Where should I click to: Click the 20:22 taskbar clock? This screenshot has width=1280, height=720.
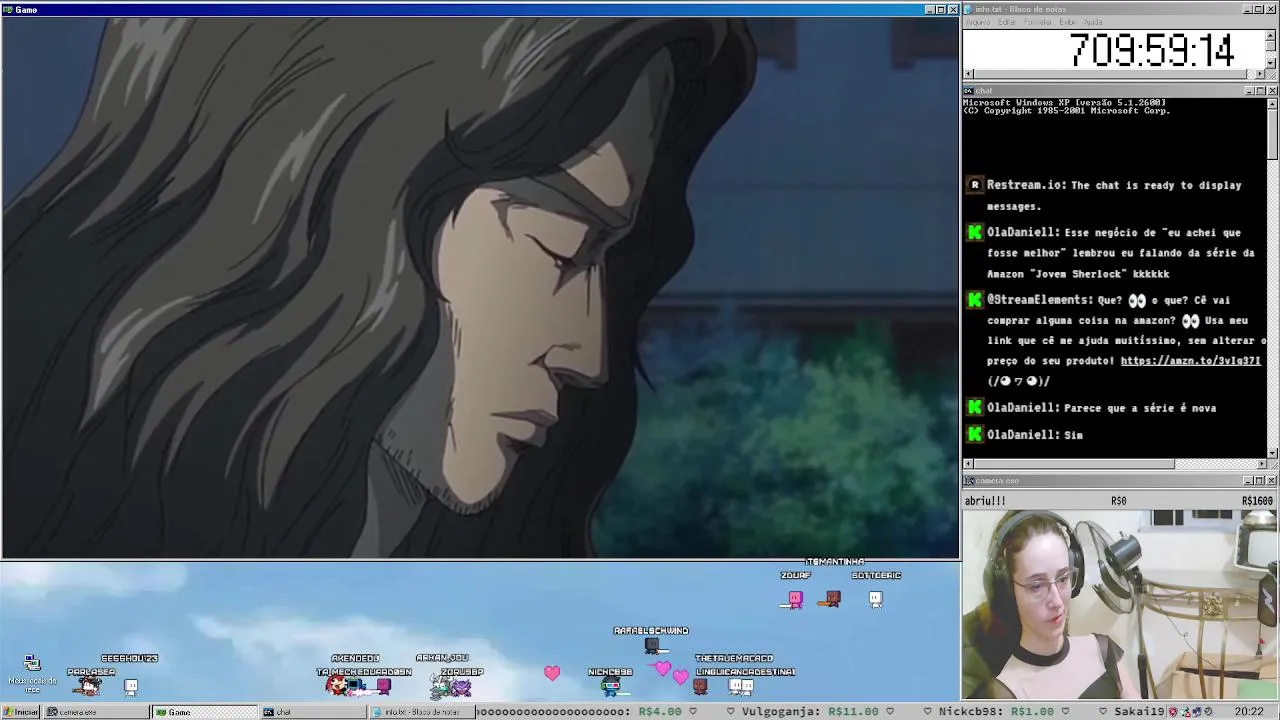coord(1248,712)
